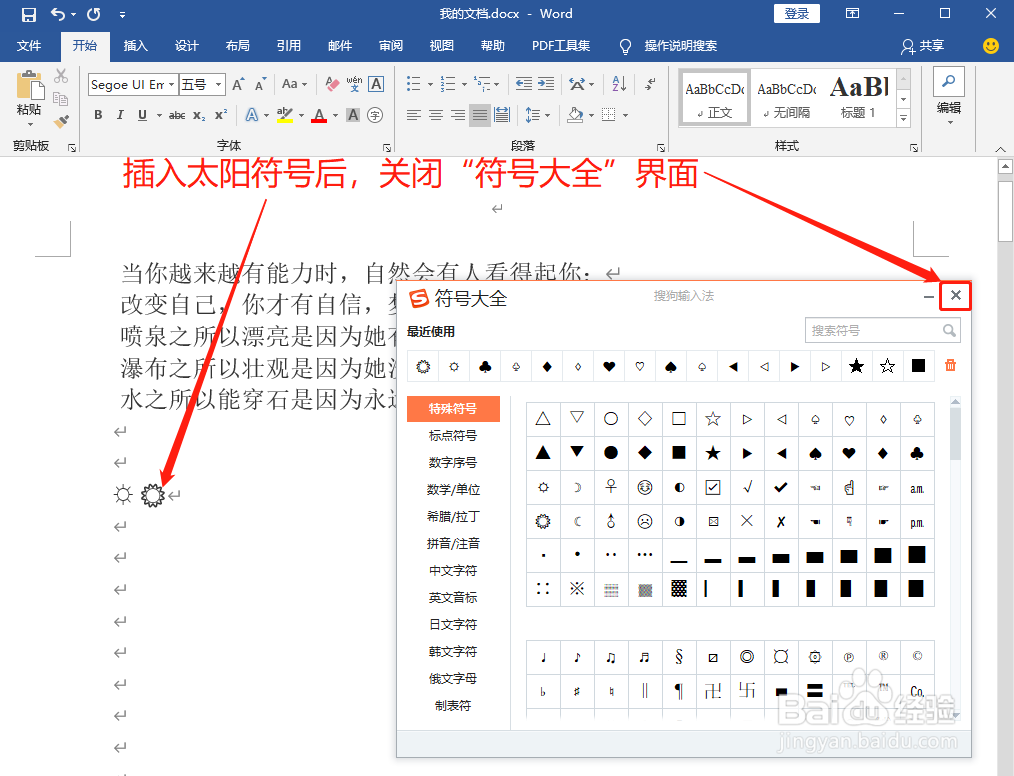
Task: Activate the Format Painter brush
Action: click(61, 121)
